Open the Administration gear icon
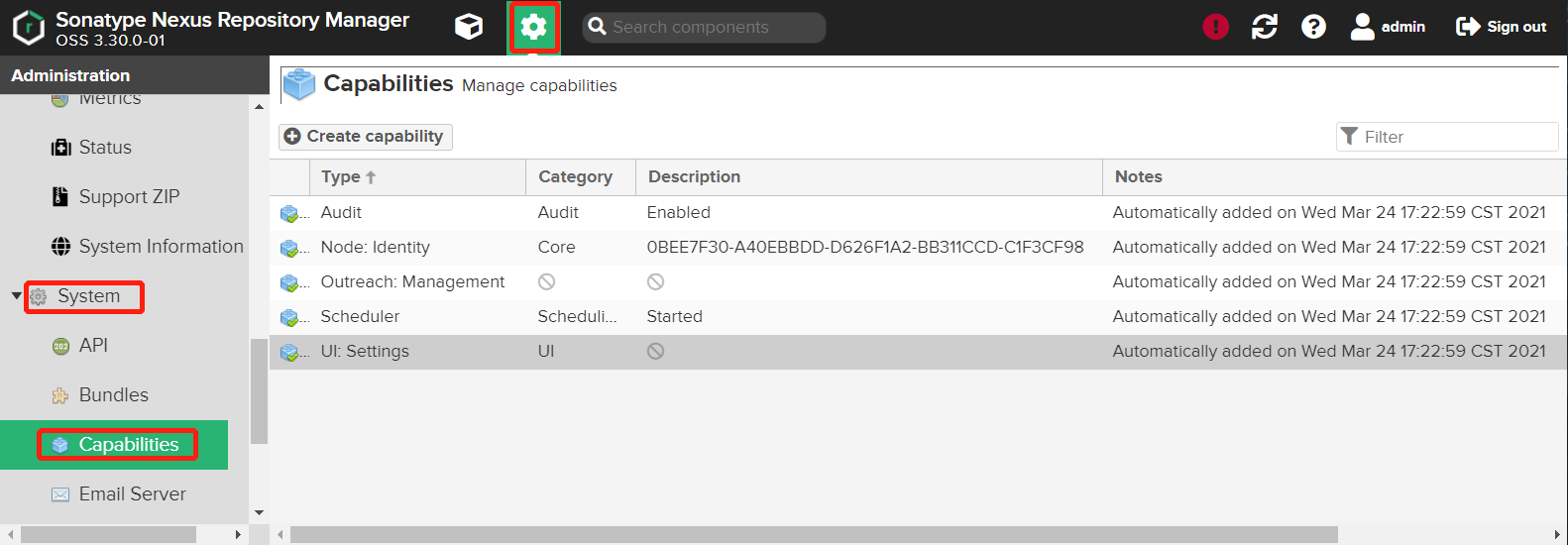Image resolution: width=1568 pixels, height=545 pixels. [533, 27]
